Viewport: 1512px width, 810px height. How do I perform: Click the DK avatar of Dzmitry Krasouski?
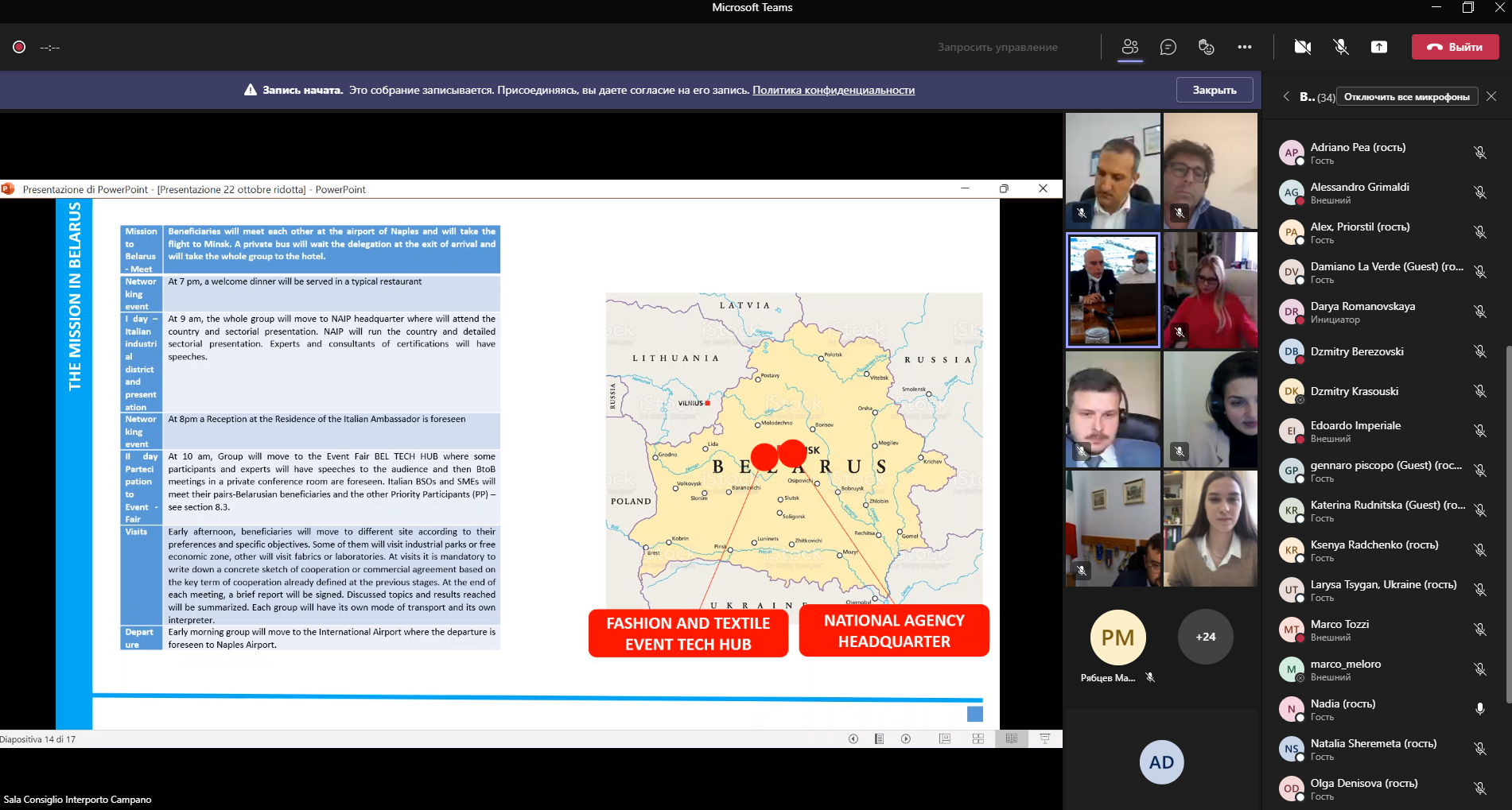[x=1291, y=391]
